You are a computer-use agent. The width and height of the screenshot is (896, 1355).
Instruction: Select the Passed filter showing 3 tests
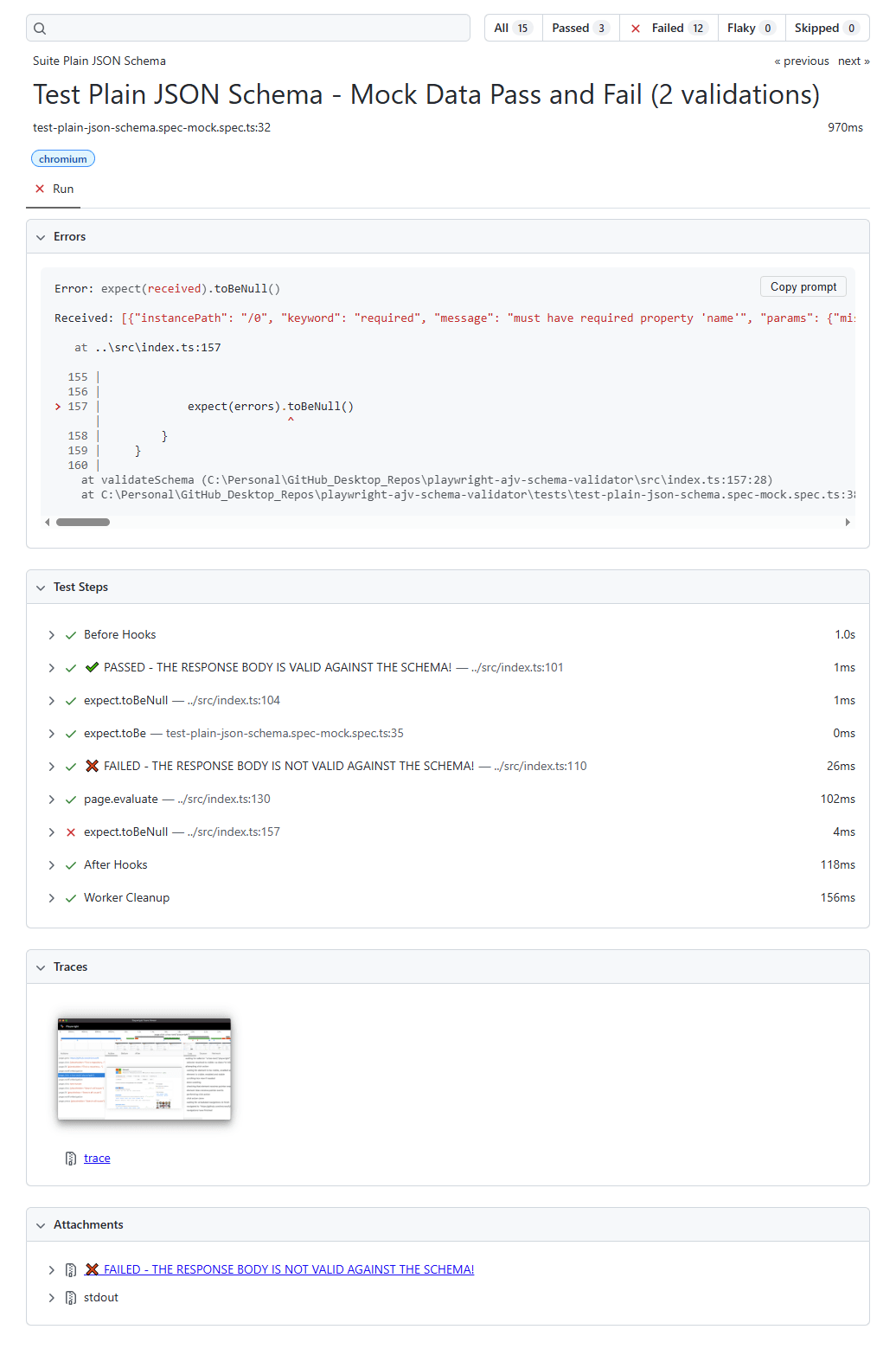coord(579,27)
